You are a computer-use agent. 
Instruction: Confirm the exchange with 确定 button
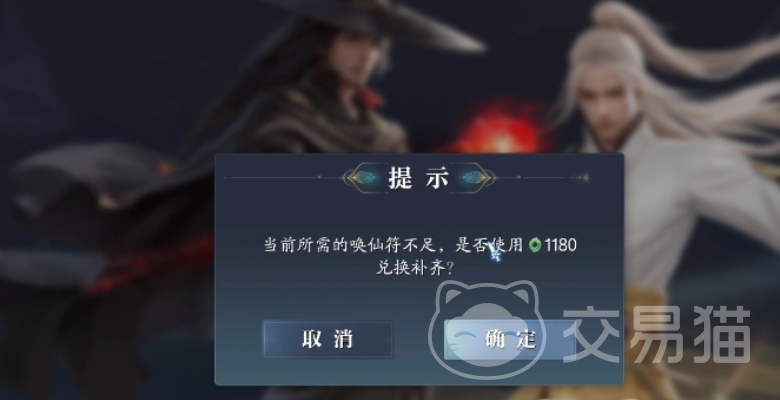tap(510, 339)
